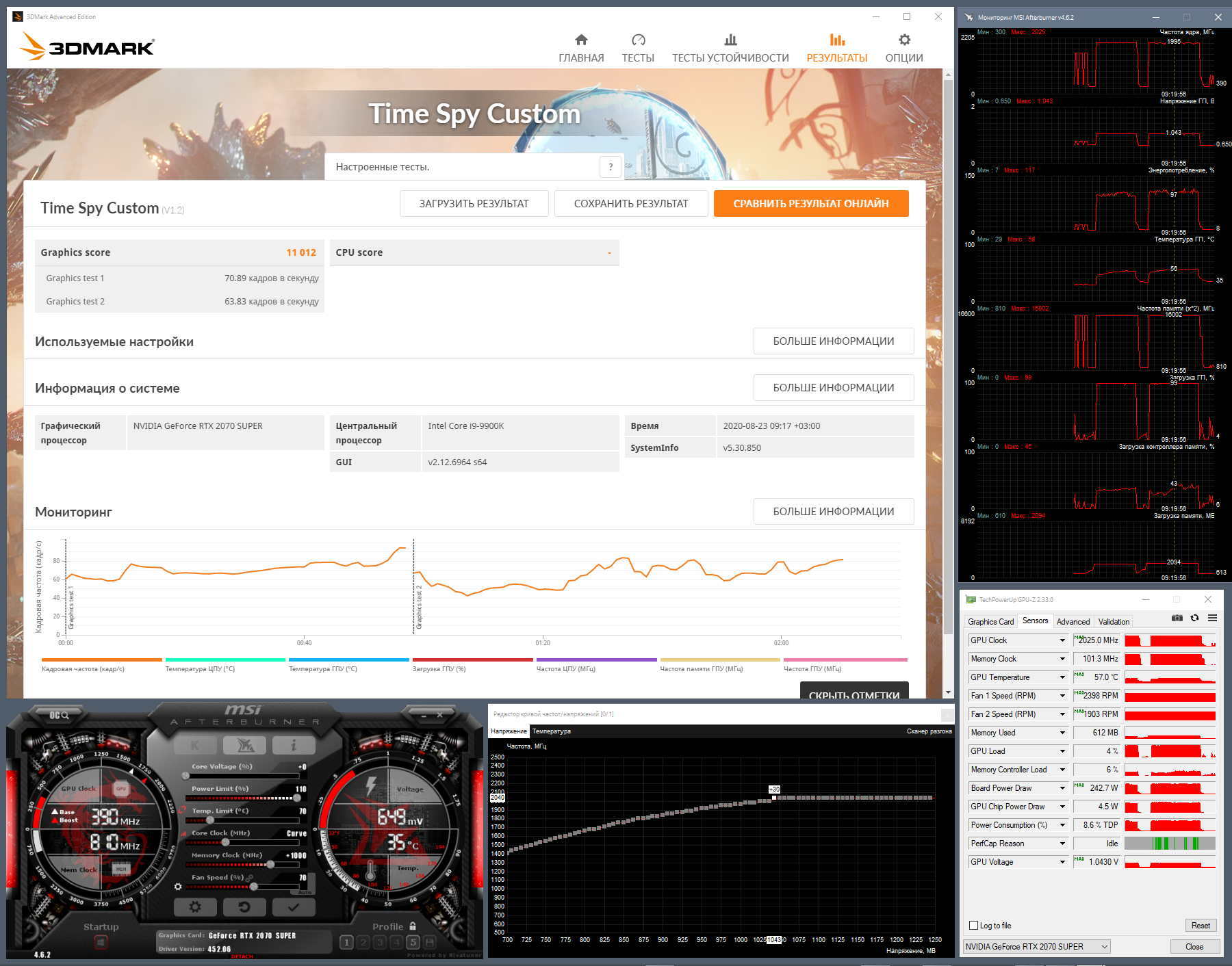Screen dimensions: 1232x966
Task: Click GPU-Z title bar app icon
Action: pyautogui.click(x=971, y=600)
